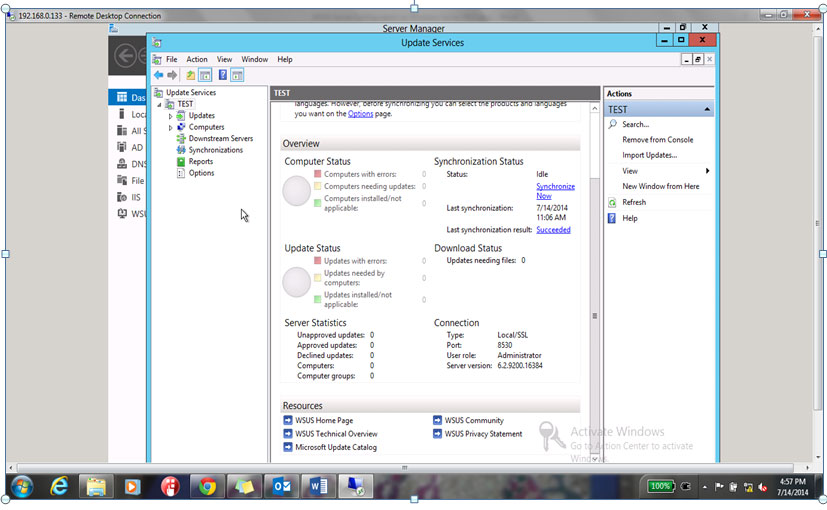Open WSUS Privacy Statement link
This screenshot has height=510, width=827.
pos(483,434)
